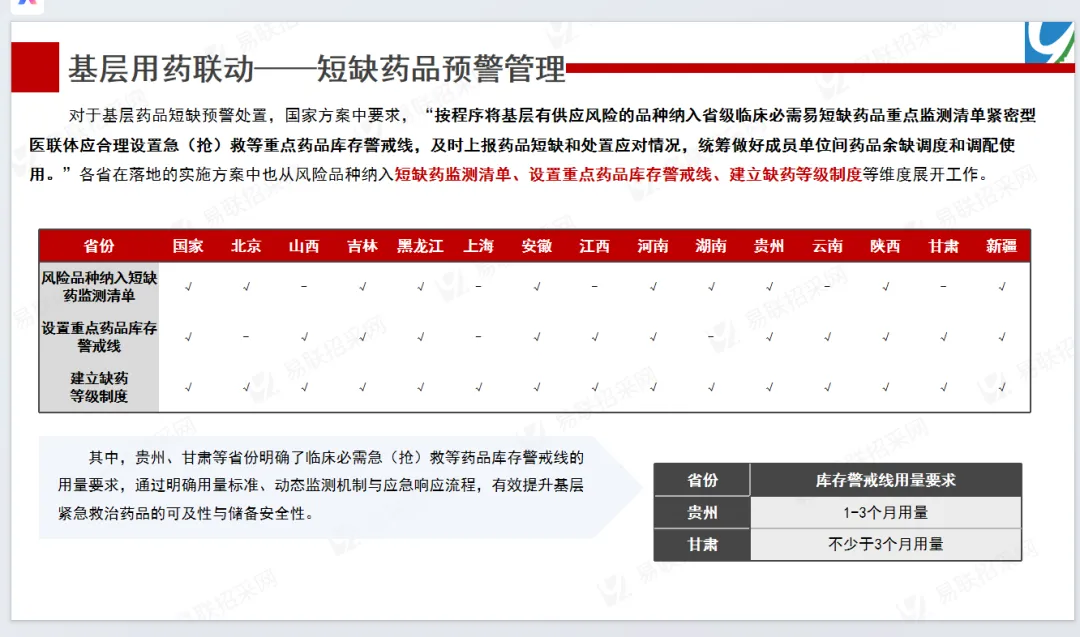Select the '河南' column header

(x=653, y=246)
